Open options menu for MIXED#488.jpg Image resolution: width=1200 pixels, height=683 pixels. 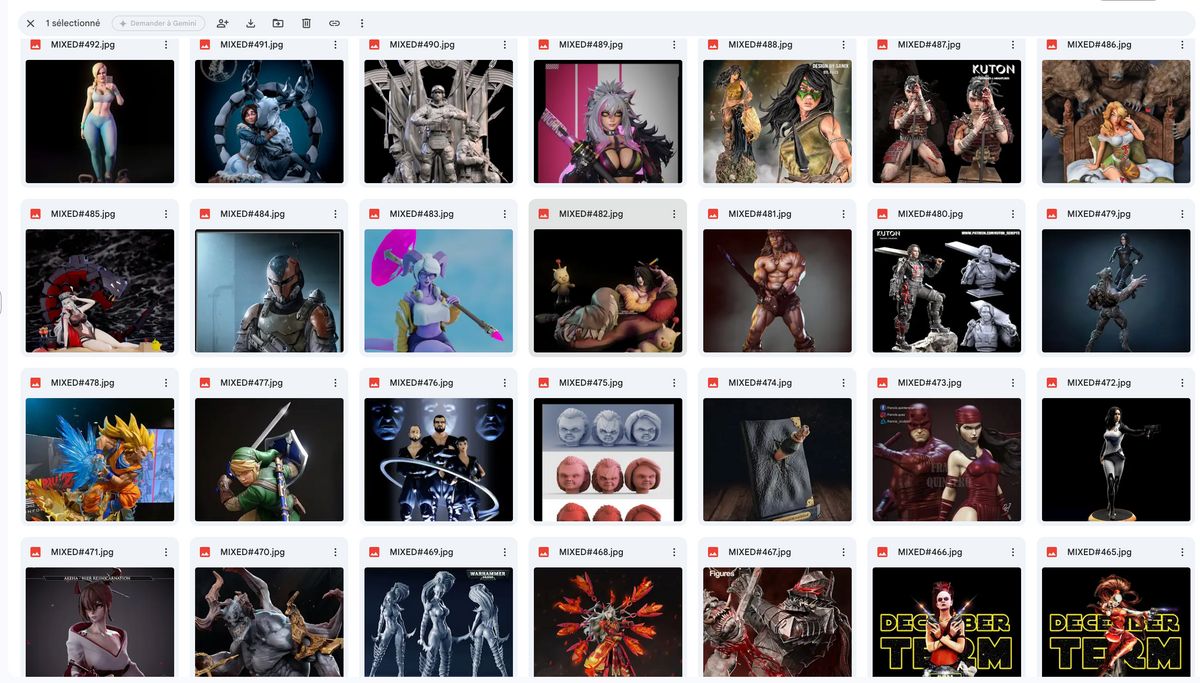click(x=844, y=45)
